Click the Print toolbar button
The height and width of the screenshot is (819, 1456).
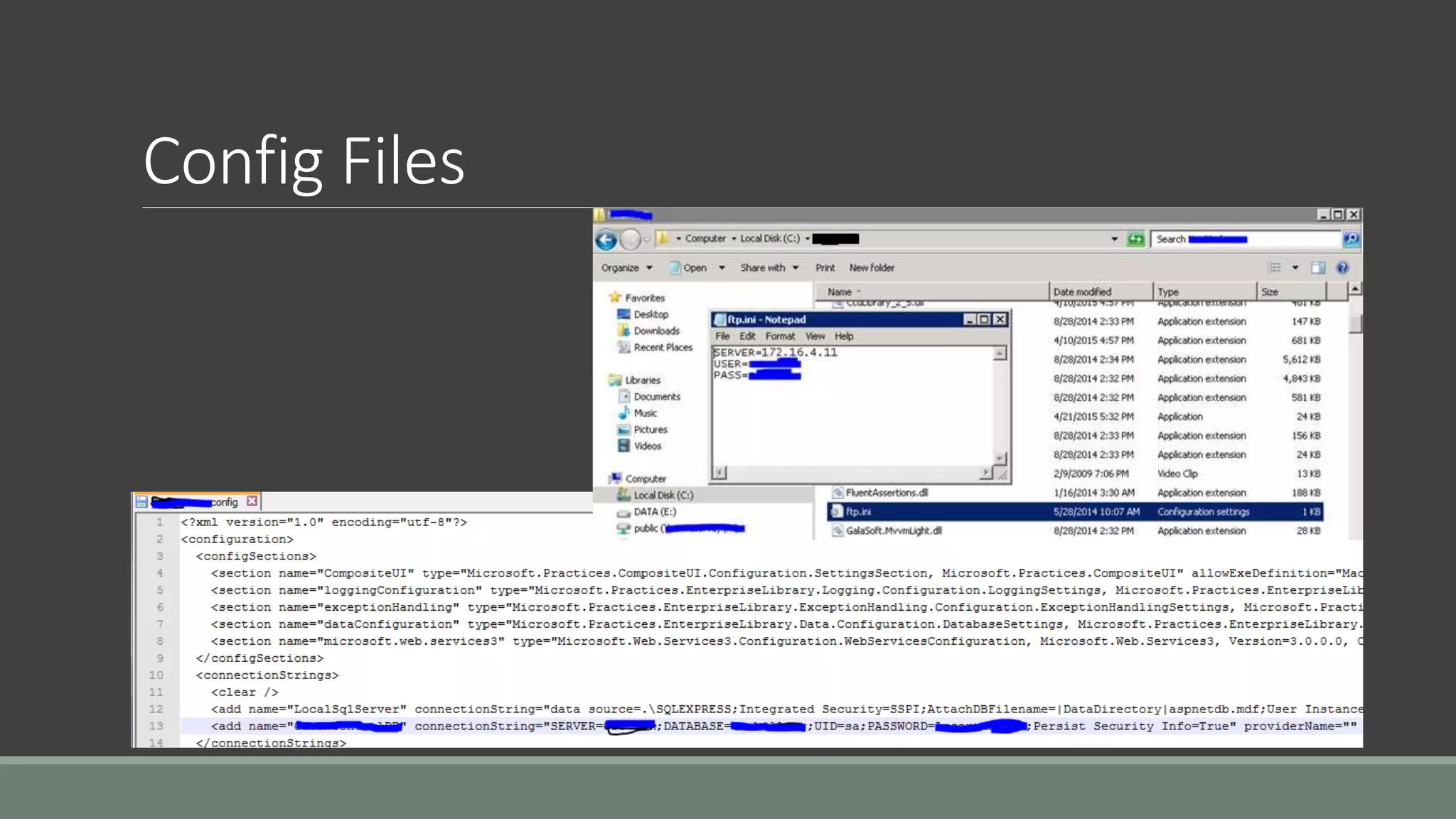825,268
